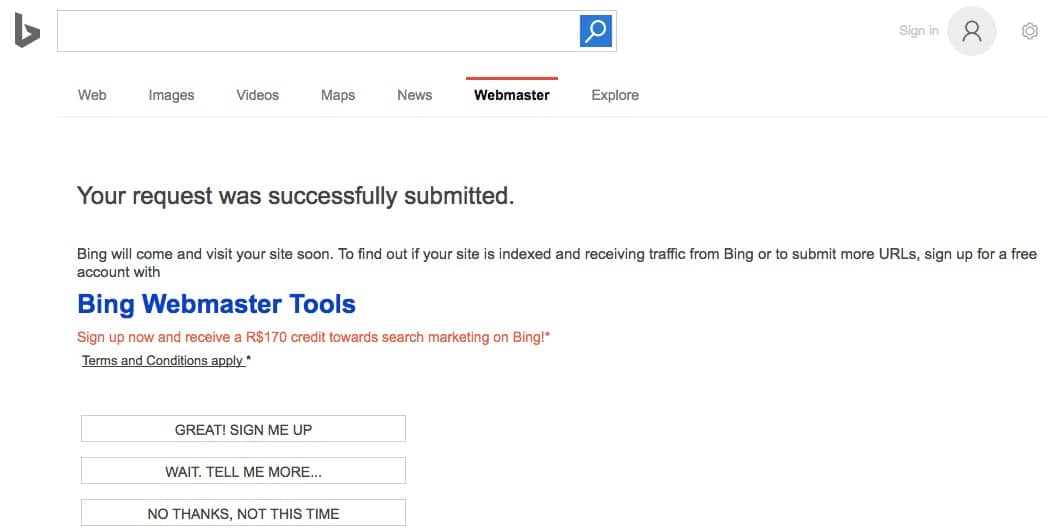Viewport: 1048px width, 532px height.
Task: Click the Sign in link
Action: pyautogui.click(x=918, y=31)
